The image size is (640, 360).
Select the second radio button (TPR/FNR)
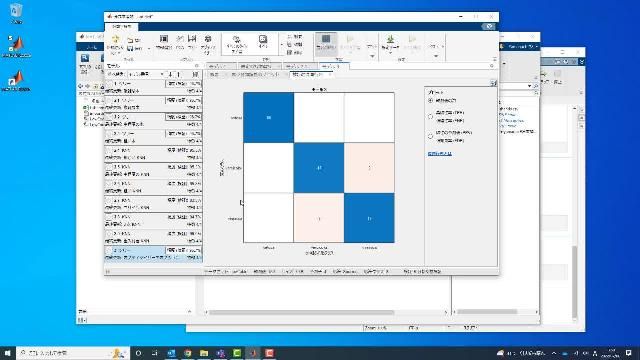pyautogui.click(x=430, y=117)
